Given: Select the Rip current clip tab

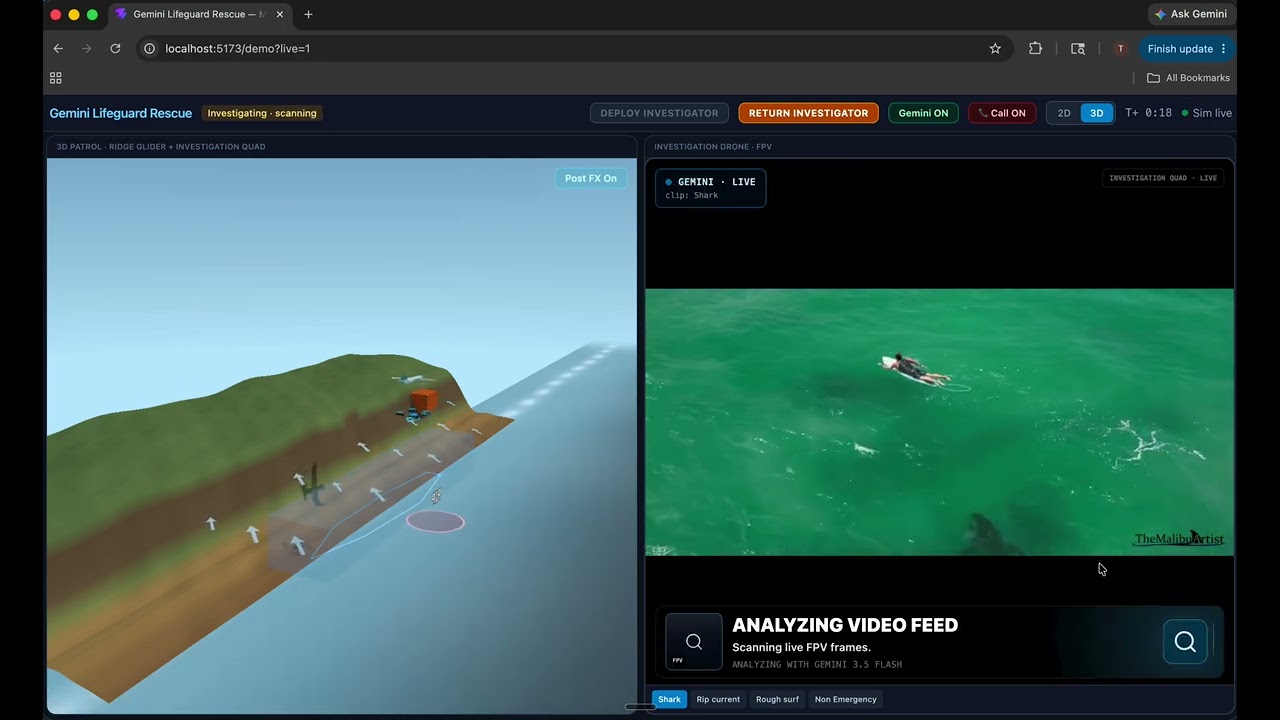Looking at the screenshot, I should tap(718, 699).
